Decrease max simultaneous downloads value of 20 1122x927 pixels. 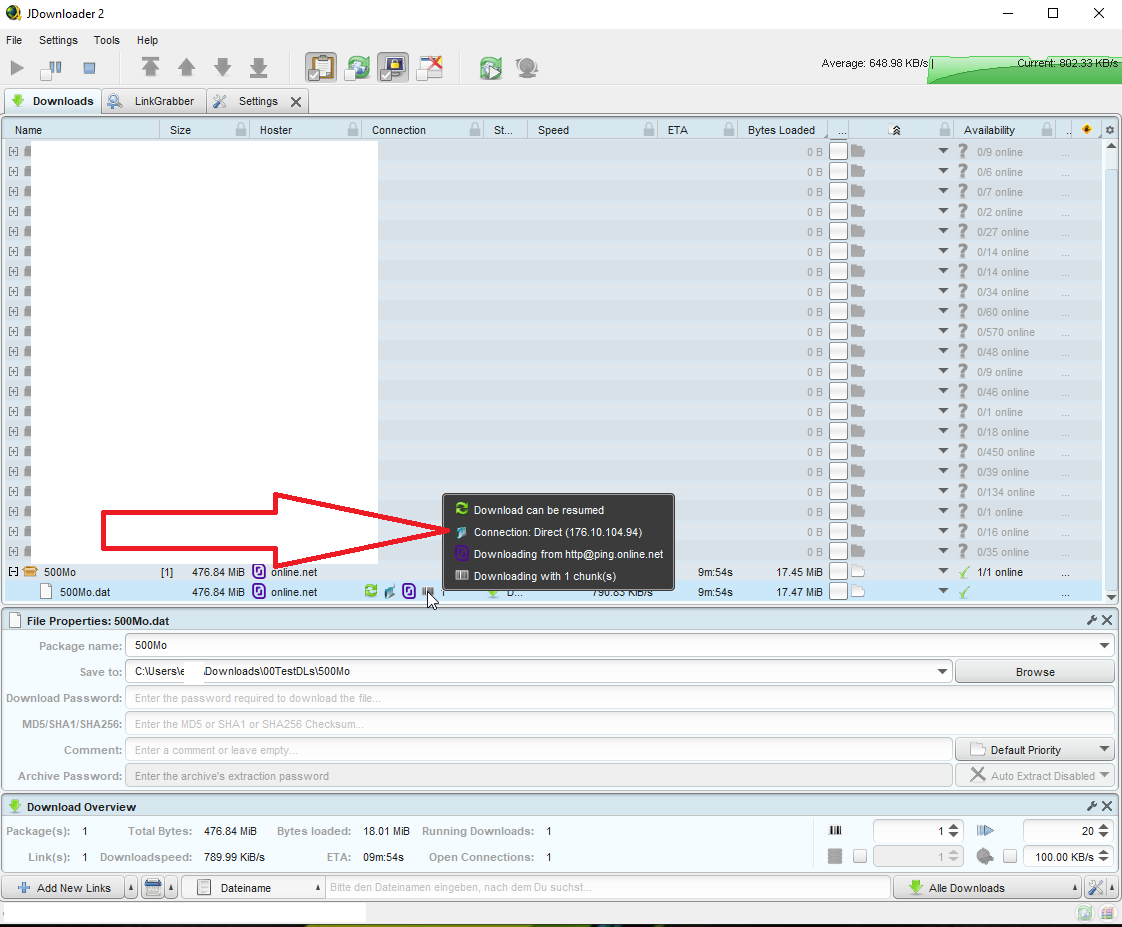(1103, 835)
